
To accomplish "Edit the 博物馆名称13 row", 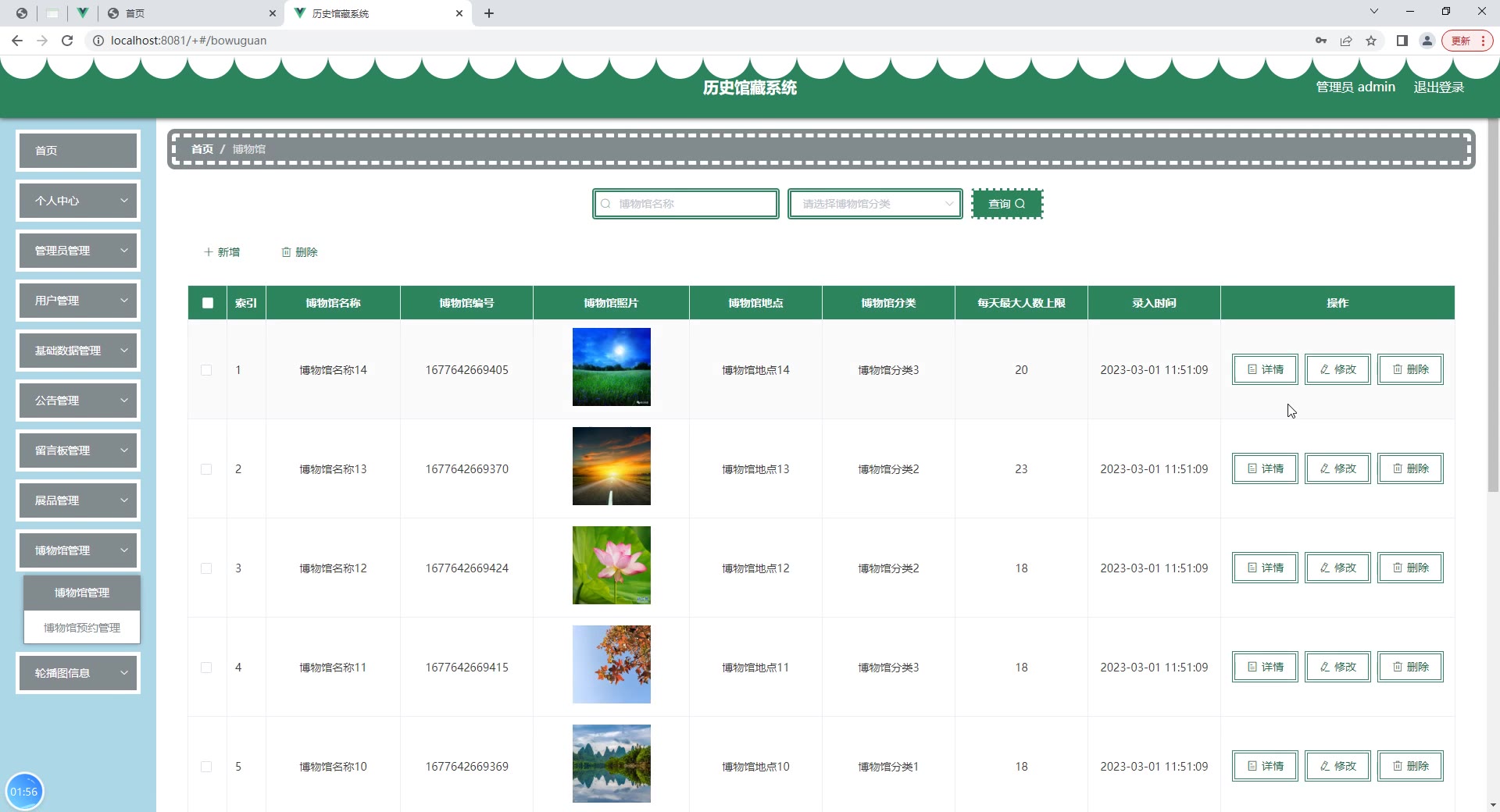I will pos(1337,468).
